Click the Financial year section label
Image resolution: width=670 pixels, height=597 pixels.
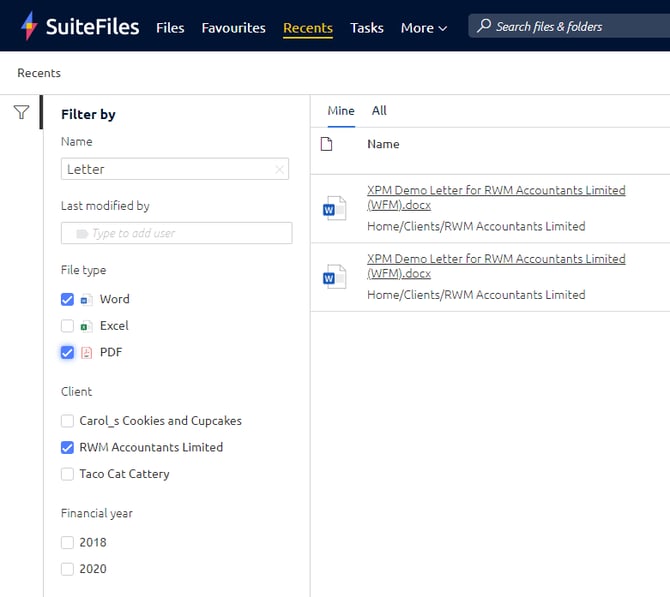[x=97, y=513]
